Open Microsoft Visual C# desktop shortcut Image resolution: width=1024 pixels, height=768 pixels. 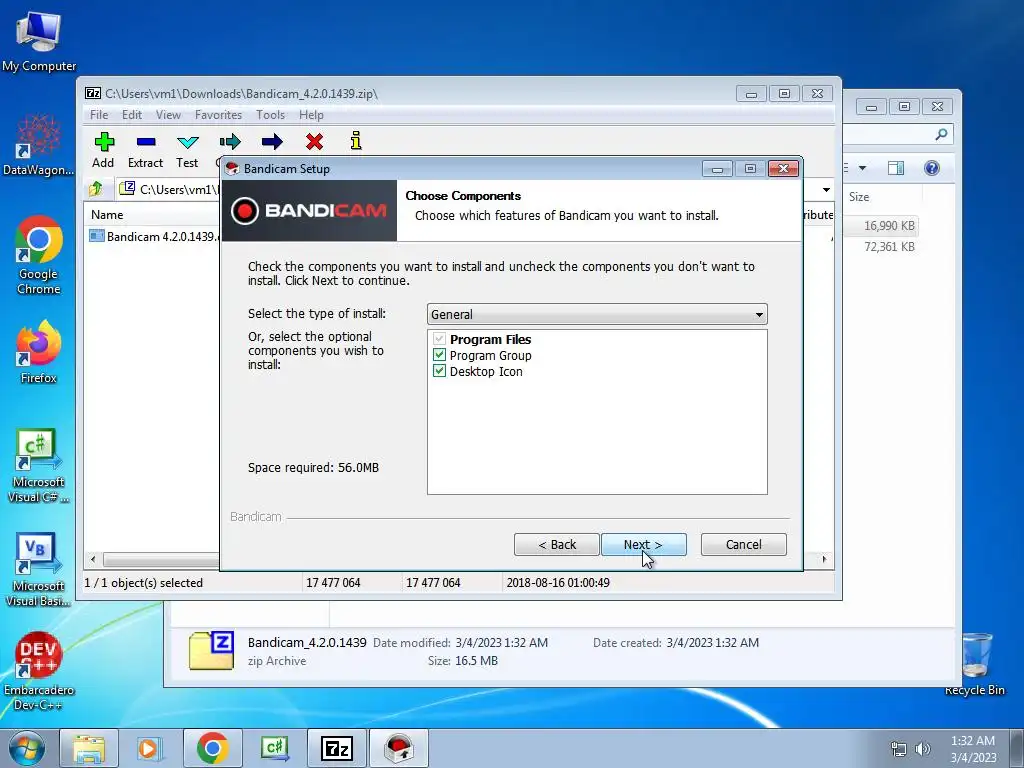click(x=39, y=466)
